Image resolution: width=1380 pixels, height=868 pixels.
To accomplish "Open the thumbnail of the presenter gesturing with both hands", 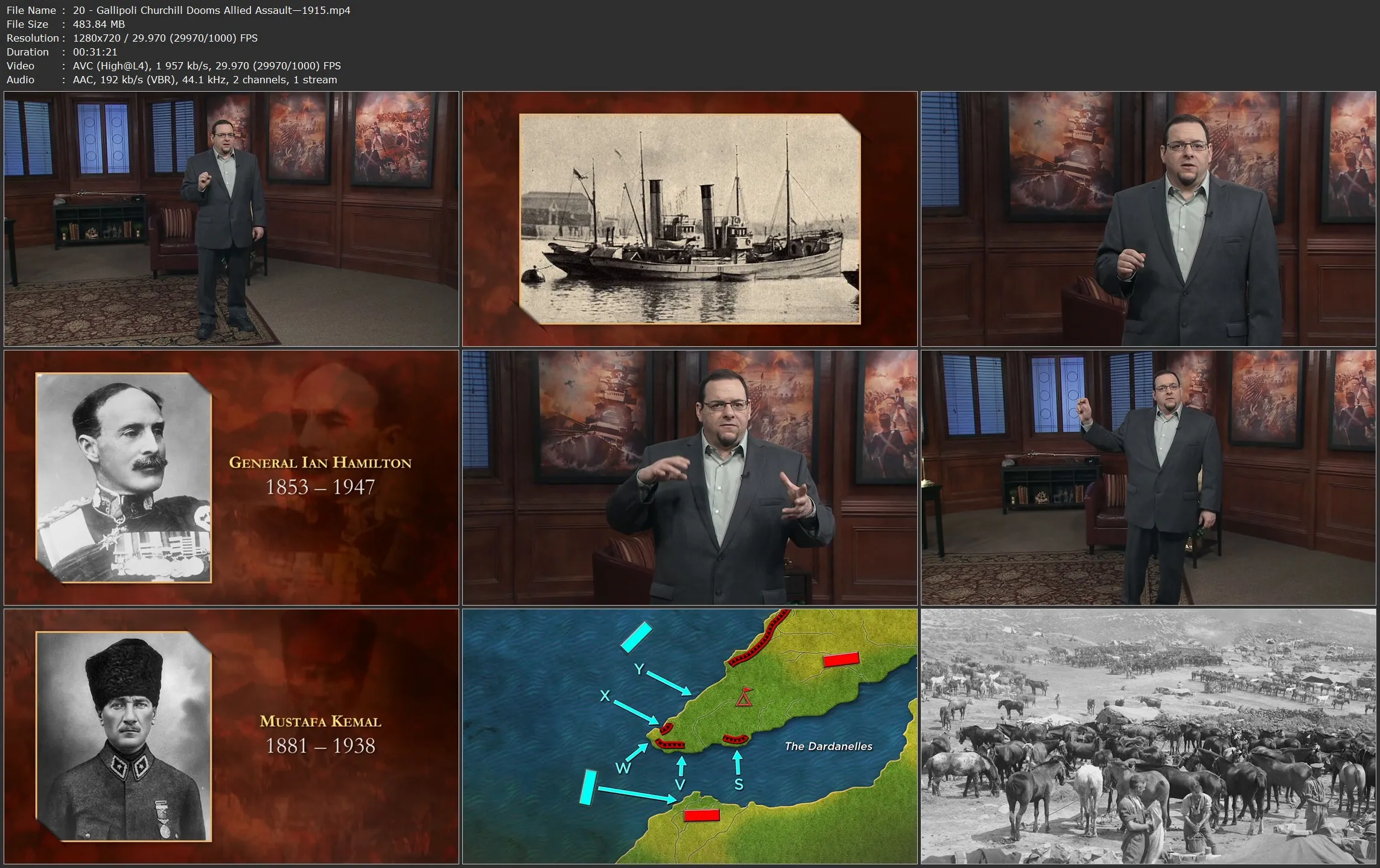I will click(x=690, y=478).
